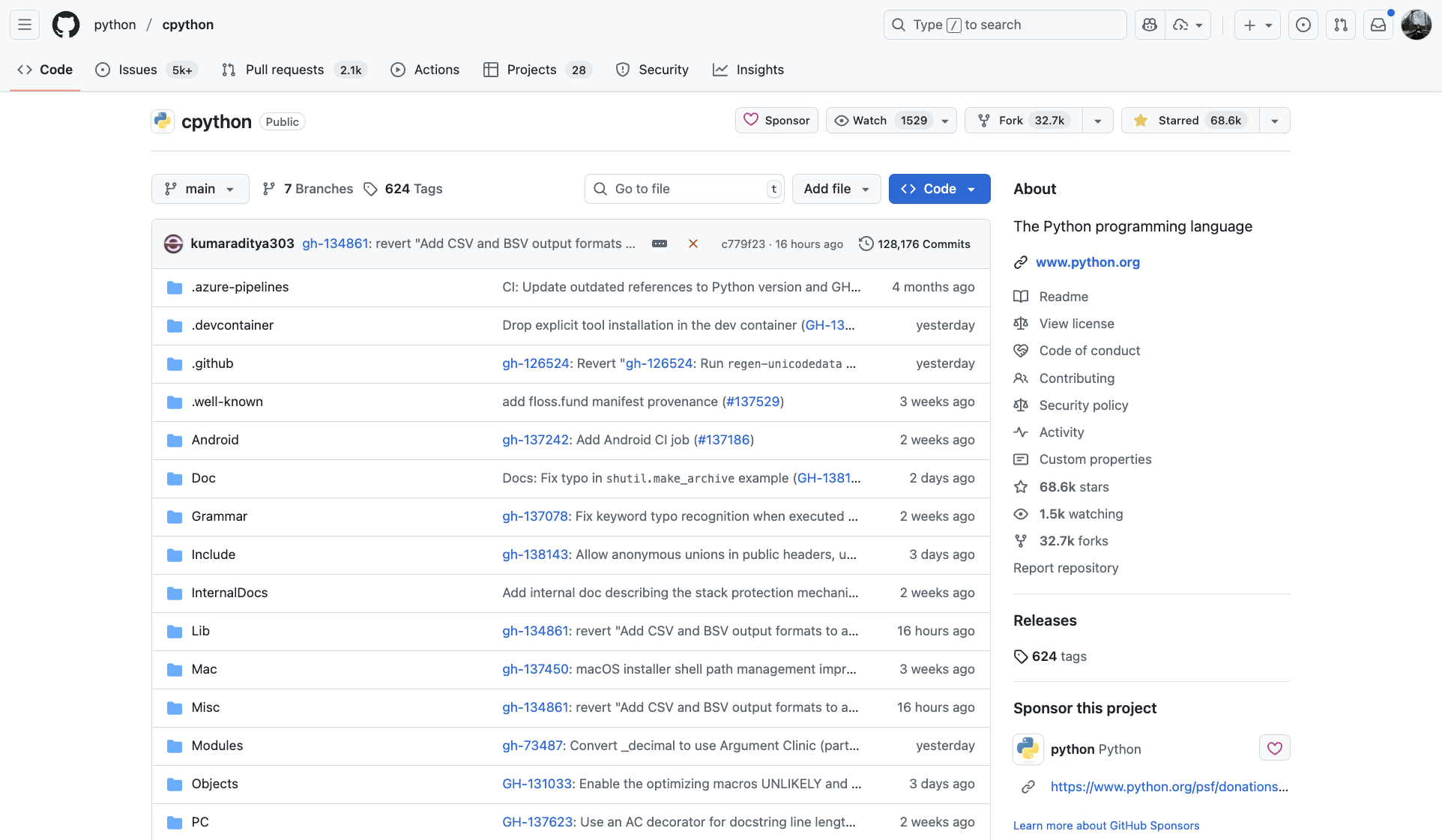Viewport: 1442px width, 840px height.
Task: Open the hamburger navigation menu
Action: point(25,25)
